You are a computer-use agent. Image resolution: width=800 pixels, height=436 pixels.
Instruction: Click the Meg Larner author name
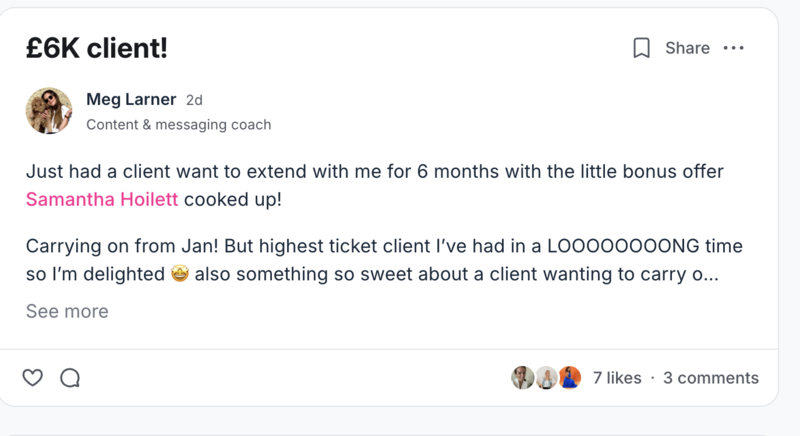coord(131,99)
